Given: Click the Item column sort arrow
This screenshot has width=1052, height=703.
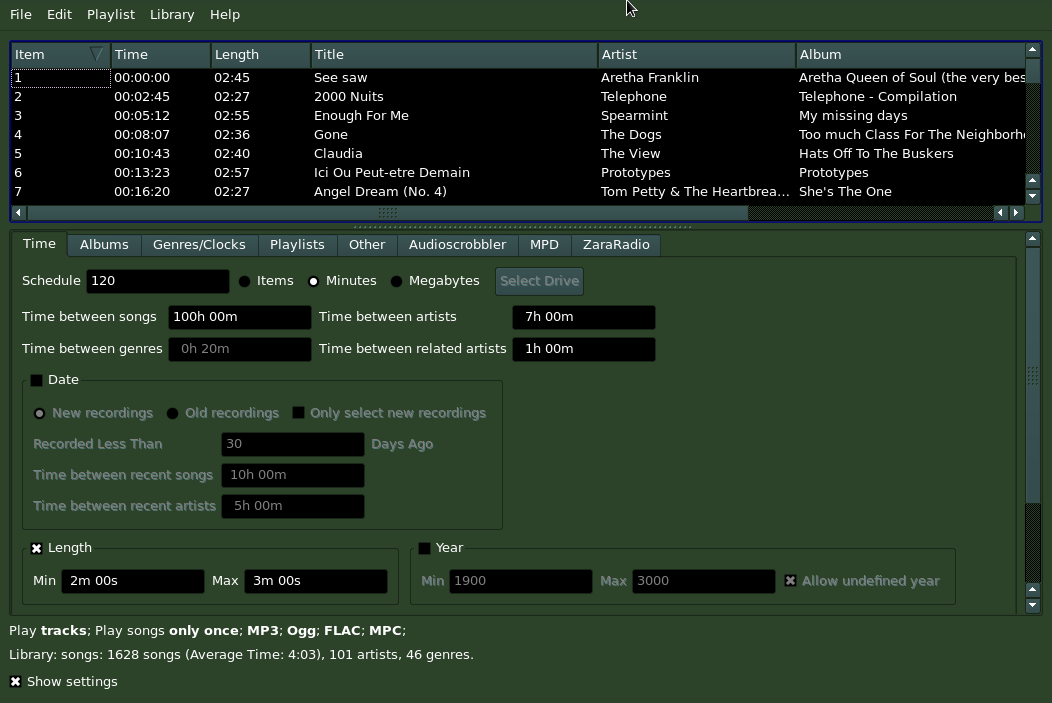Looking at the screenshot, I should pos(96,54).
